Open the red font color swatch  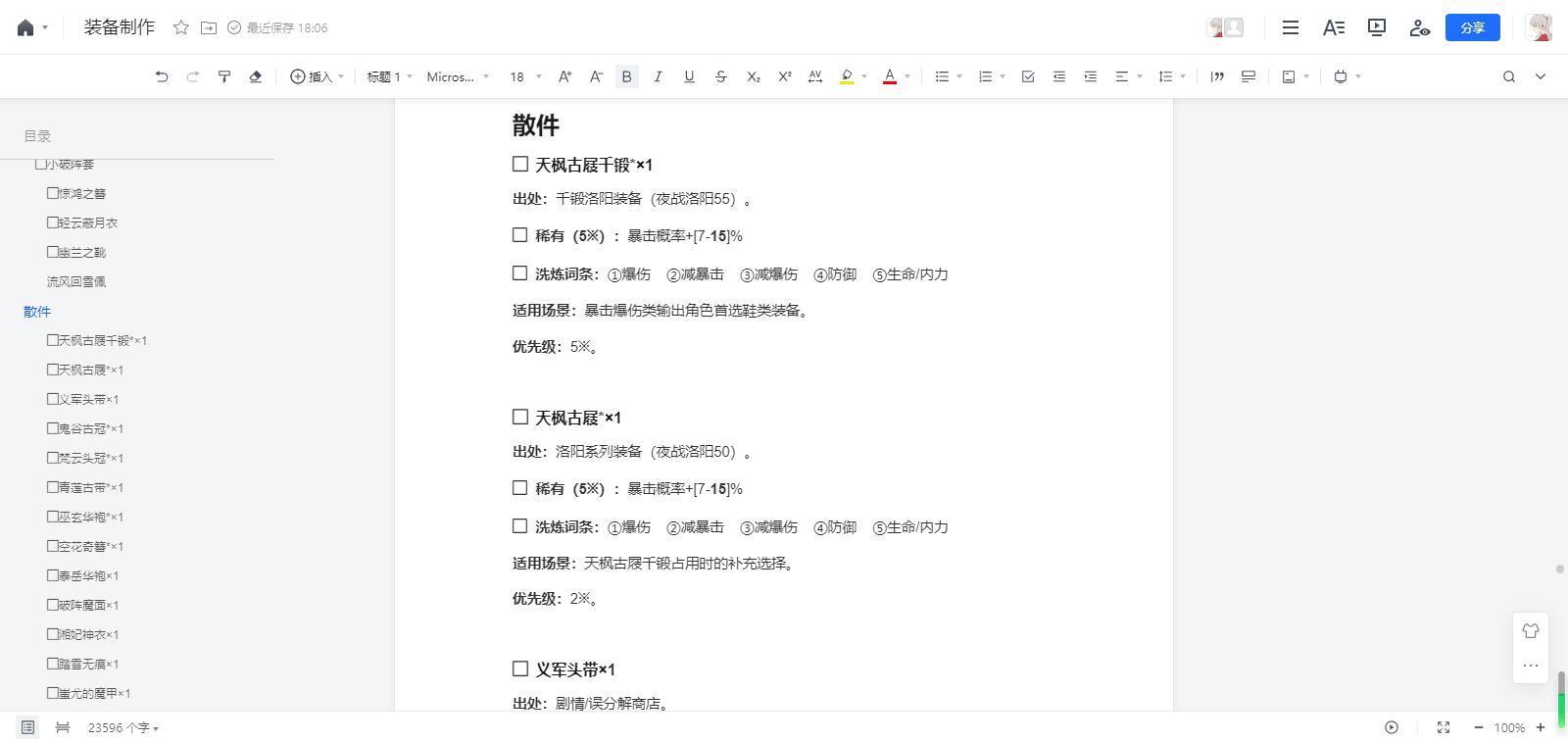tap(890, 76)
